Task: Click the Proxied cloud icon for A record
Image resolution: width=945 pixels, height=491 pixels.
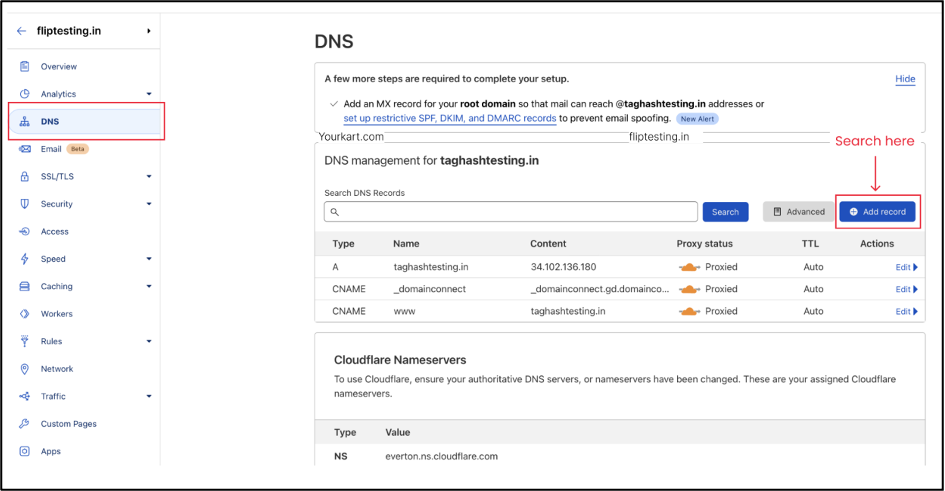Action: click(x=689, y=267)
